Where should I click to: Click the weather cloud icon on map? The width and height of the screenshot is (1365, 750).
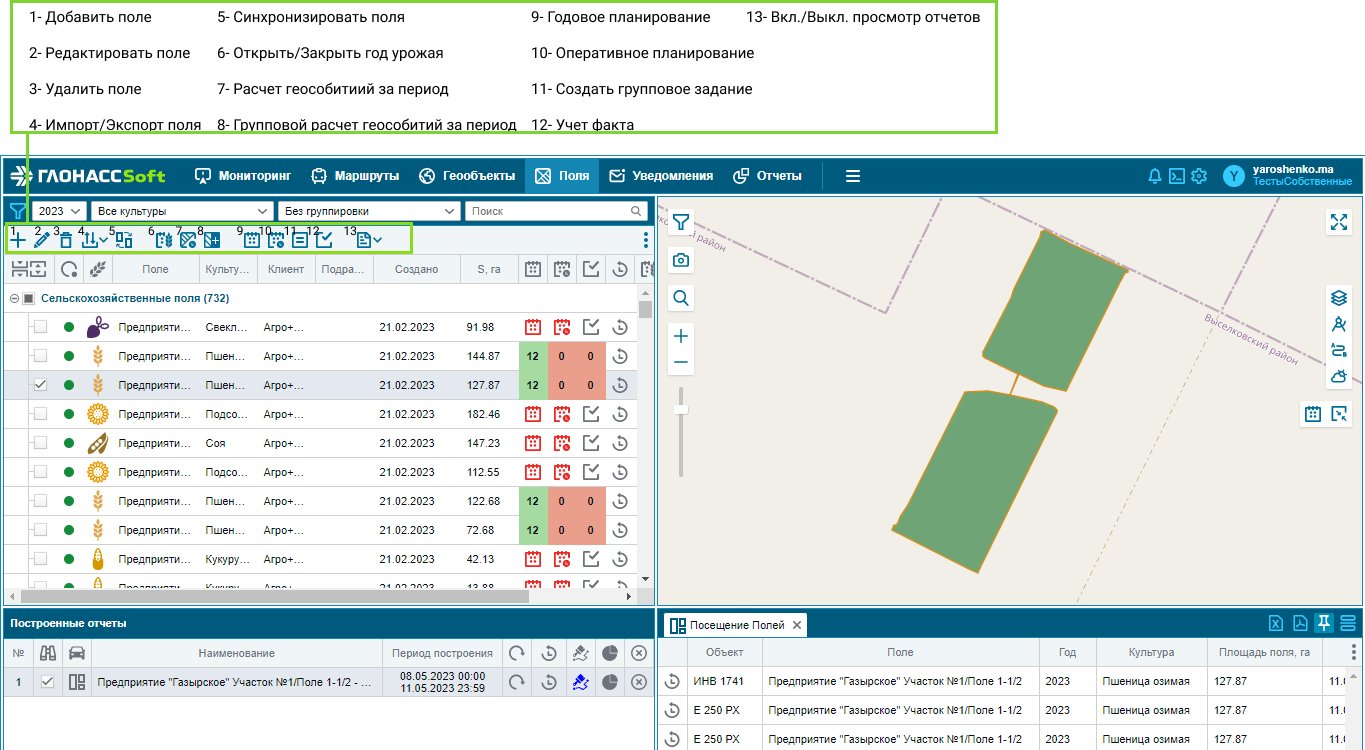pyautogui.click(x=1339, y=376)
